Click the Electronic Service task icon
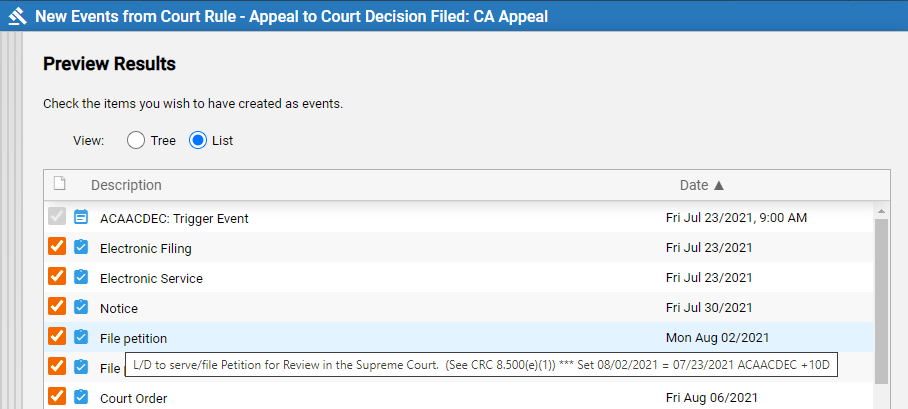908x409 pixels. click(x=81, y=277)
